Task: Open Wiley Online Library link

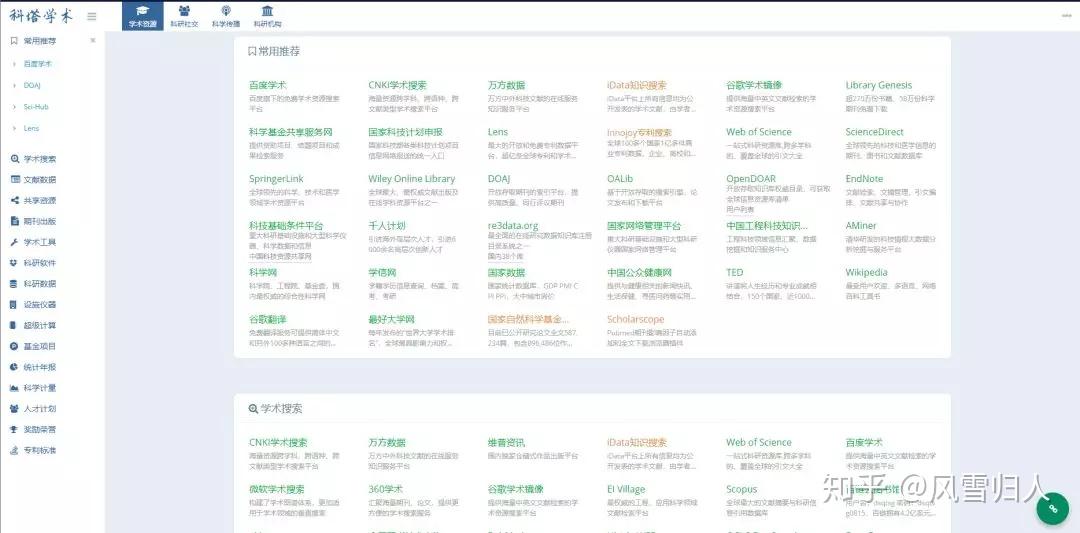Action: pos(412,179)
